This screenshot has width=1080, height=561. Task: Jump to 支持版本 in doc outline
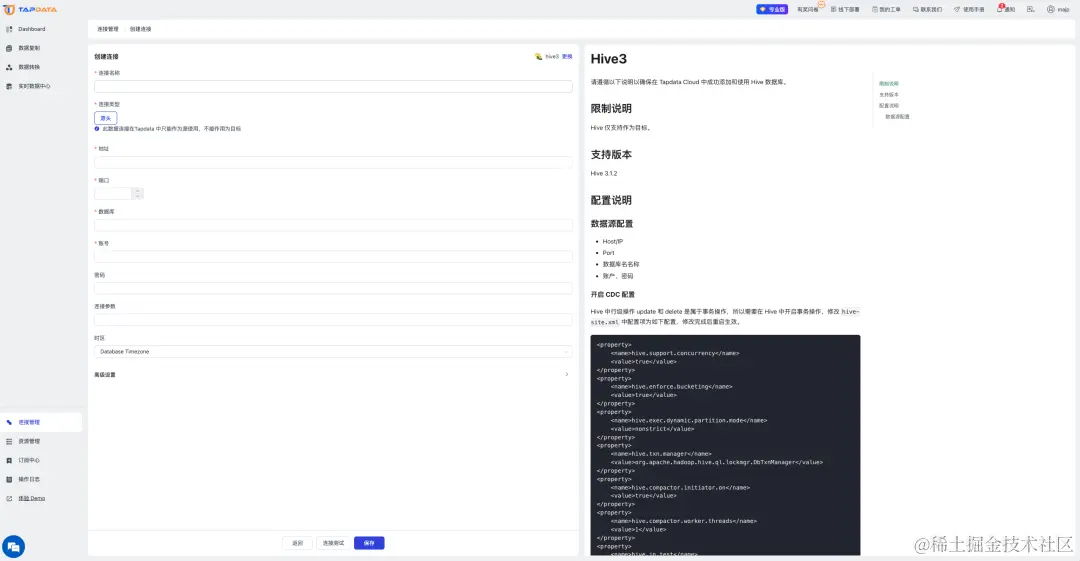[889, 94]
